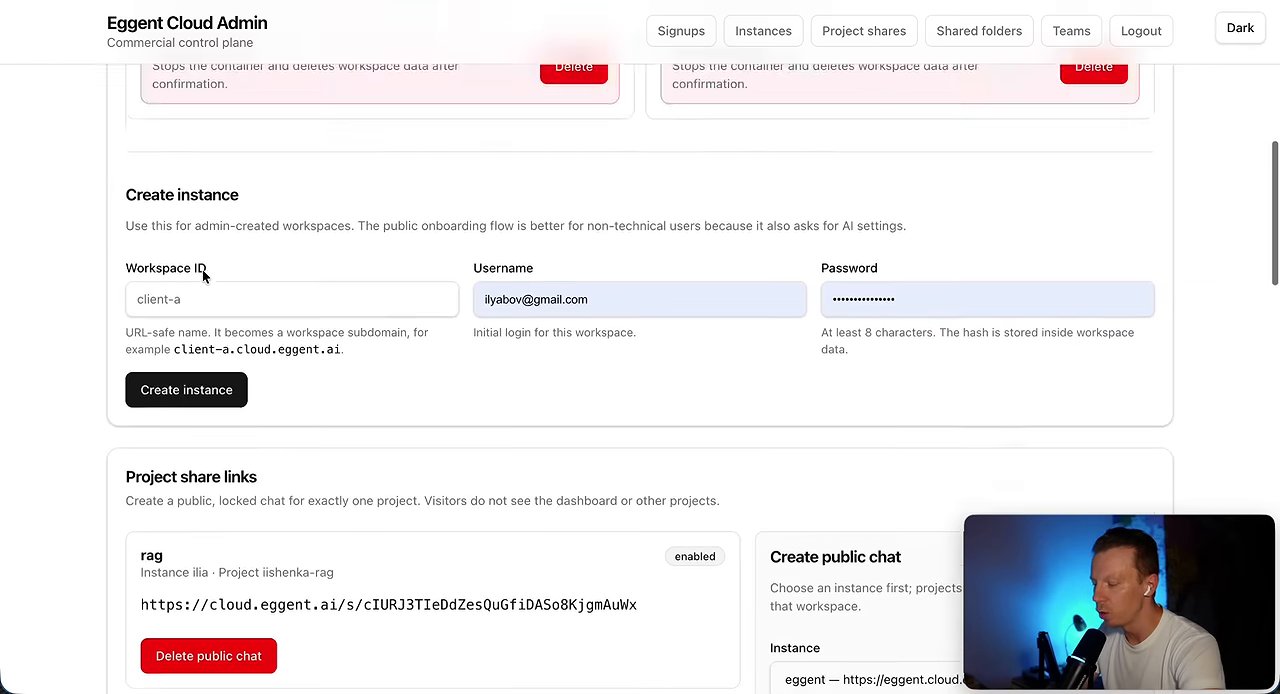The image size is (1280, 694).
Task: Open the Signups navigation item
Action: 681,31
